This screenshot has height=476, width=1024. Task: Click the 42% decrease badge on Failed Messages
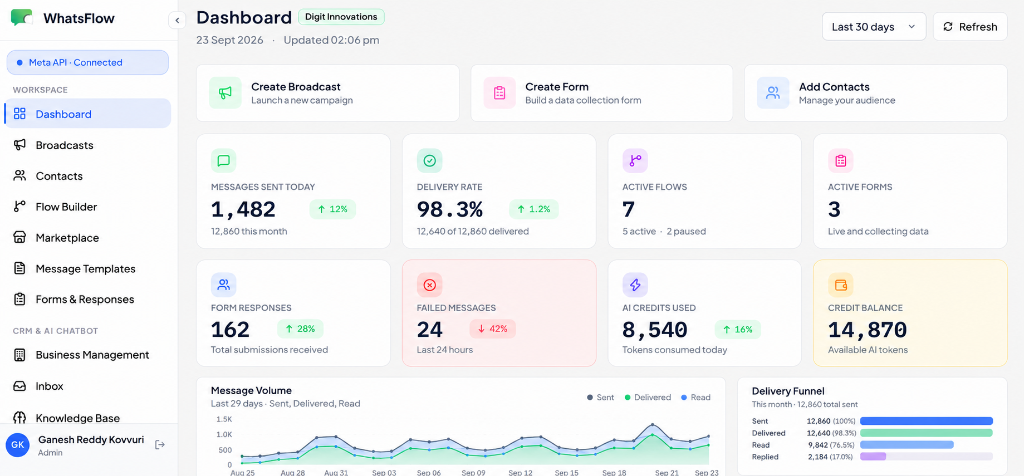tap(492, 328)
